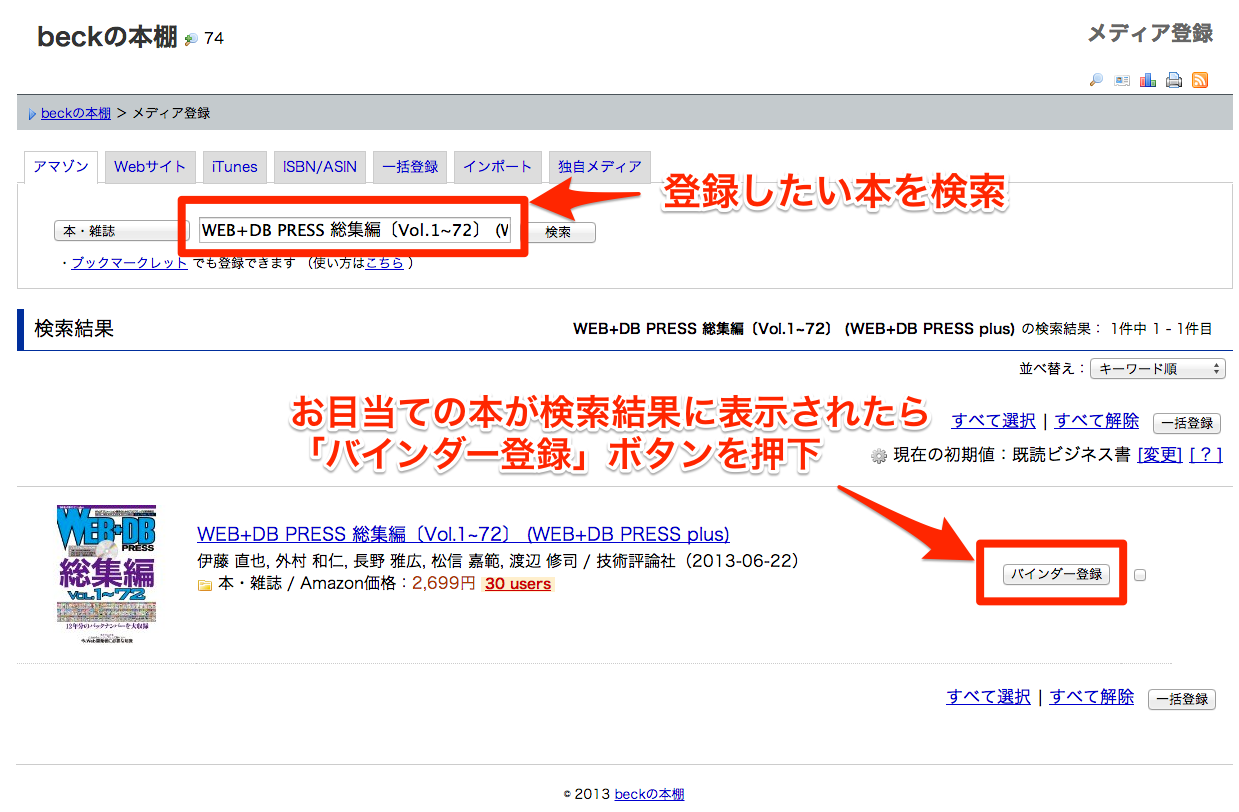Click the magnifier search icon in header
The height and width of the screenshot is (812, 1239).
pos(1096,80)
